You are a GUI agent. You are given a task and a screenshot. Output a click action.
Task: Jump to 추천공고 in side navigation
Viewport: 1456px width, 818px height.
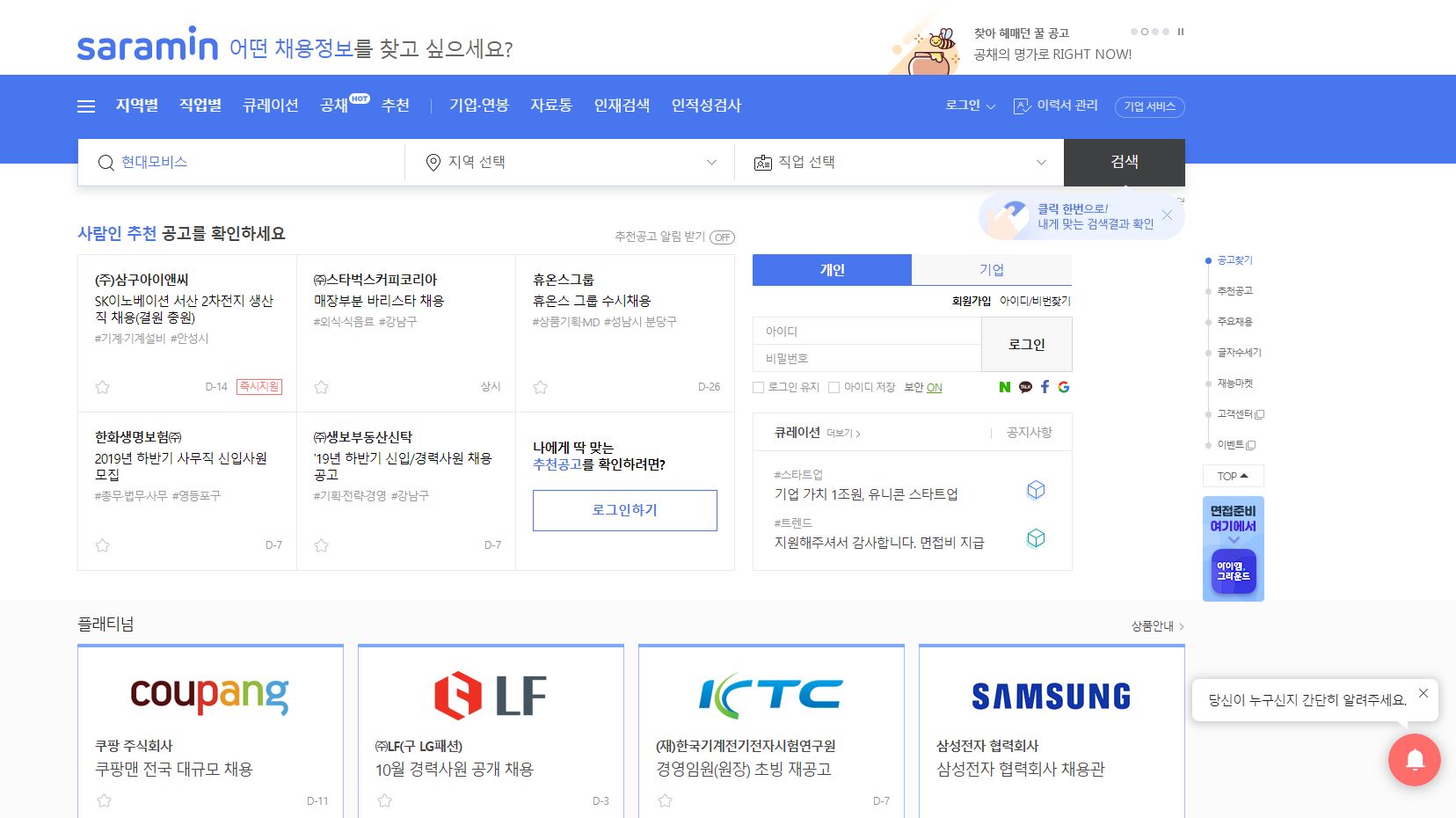pyautogui.click(x=1234, y=291)
